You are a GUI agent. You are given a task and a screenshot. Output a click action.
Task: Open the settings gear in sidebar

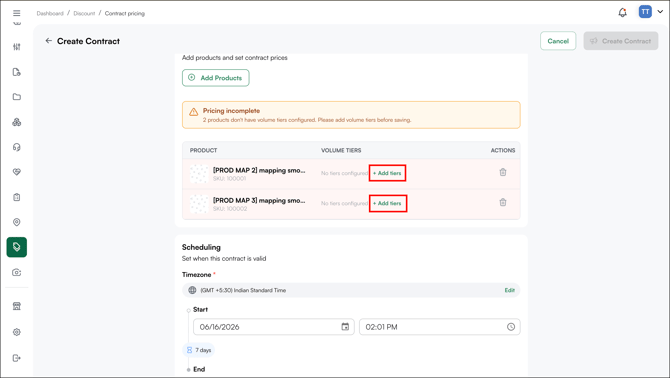(x=17, y=332)
